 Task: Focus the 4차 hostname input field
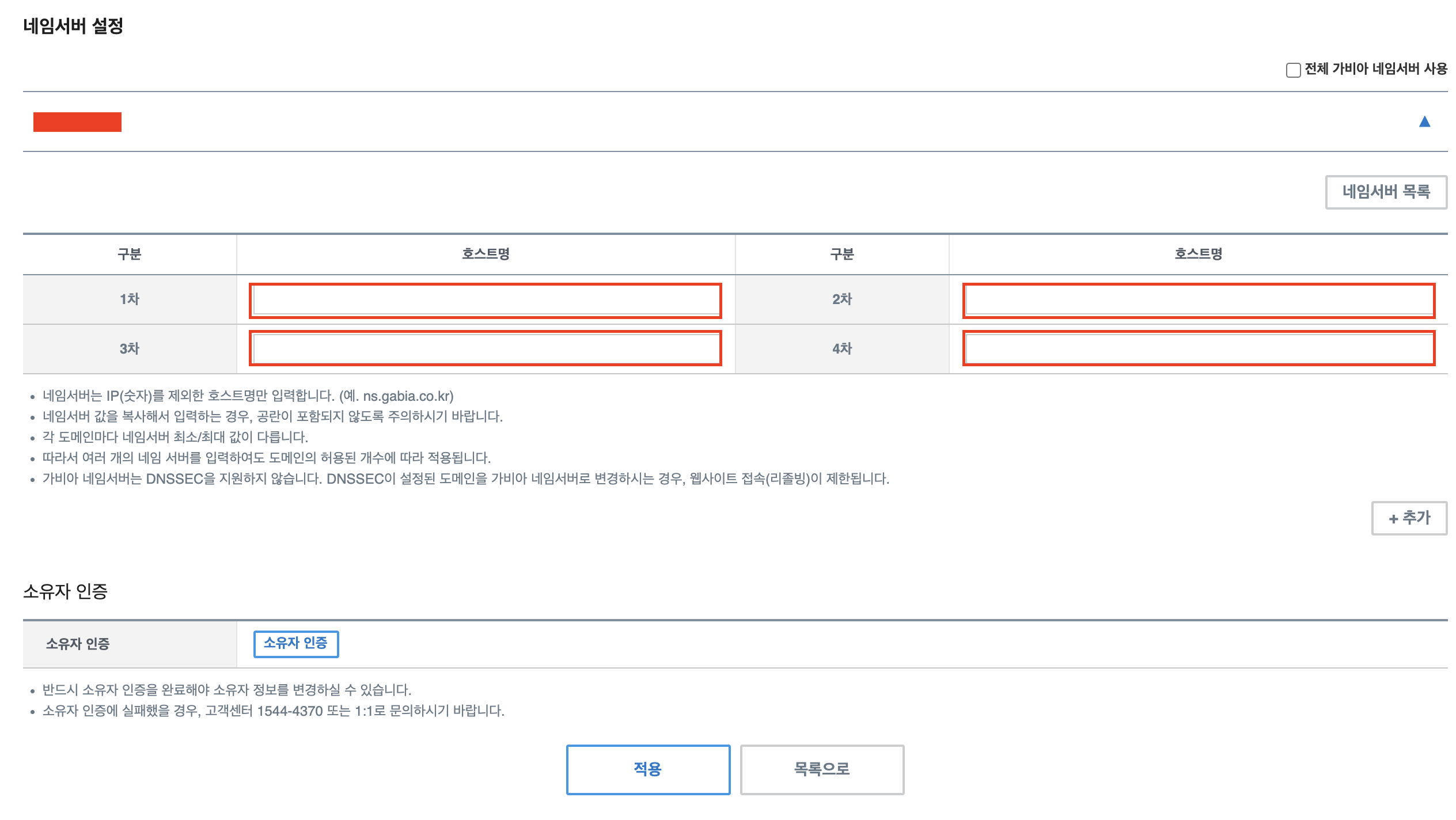point(1198,348)
